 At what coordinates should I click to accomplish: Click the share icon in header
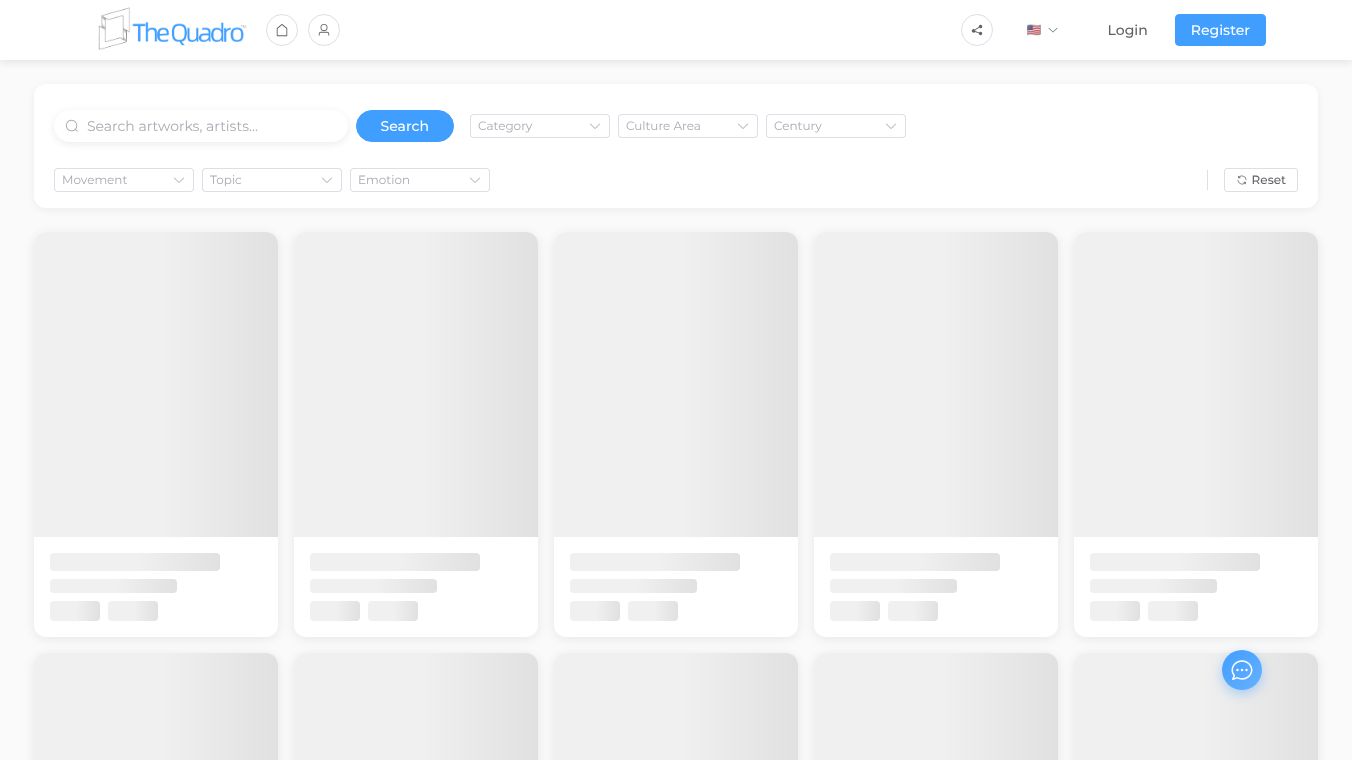(977, 30)
